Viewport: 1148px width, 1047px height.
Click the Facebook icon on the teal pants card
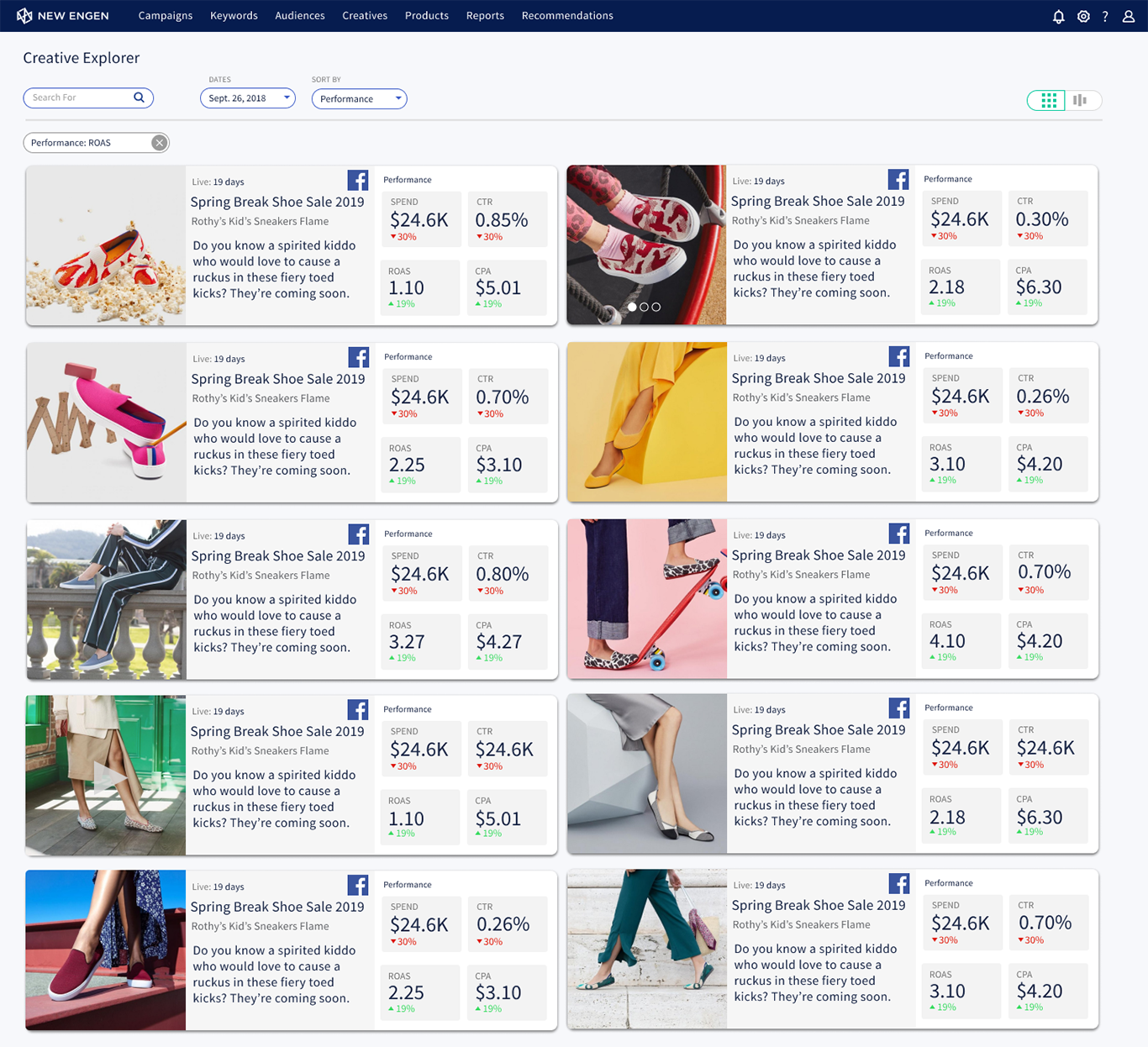coord(899,884)
